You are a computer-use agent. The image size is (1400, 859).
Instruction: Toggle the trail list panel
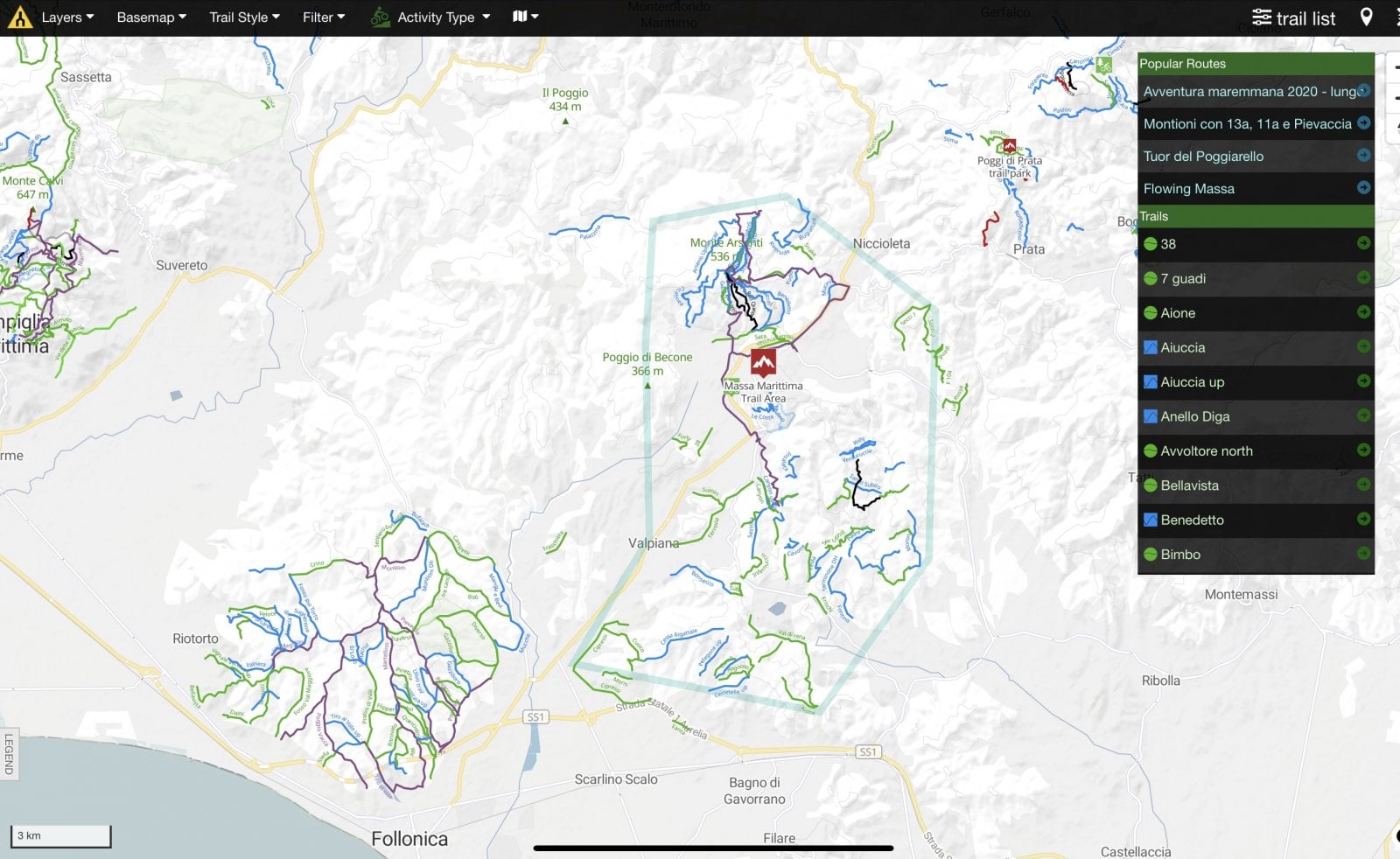tap(1293, 18)
